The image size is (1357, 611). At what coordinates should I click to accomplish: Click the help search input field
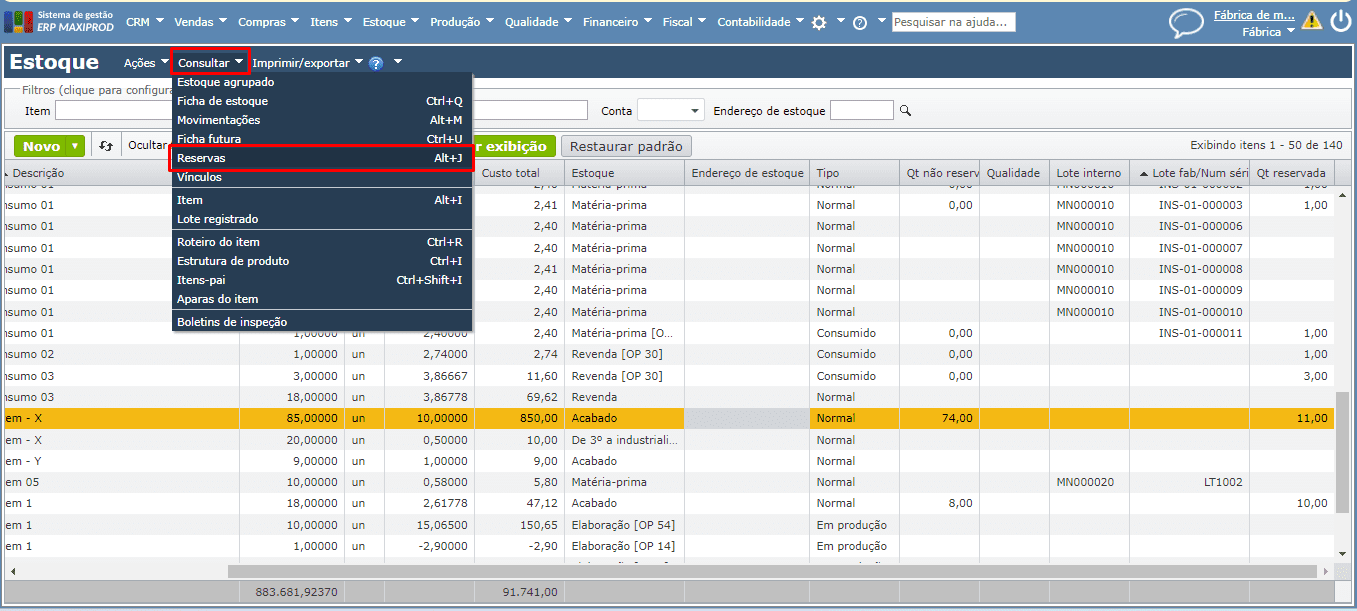[x=953, y=22]
